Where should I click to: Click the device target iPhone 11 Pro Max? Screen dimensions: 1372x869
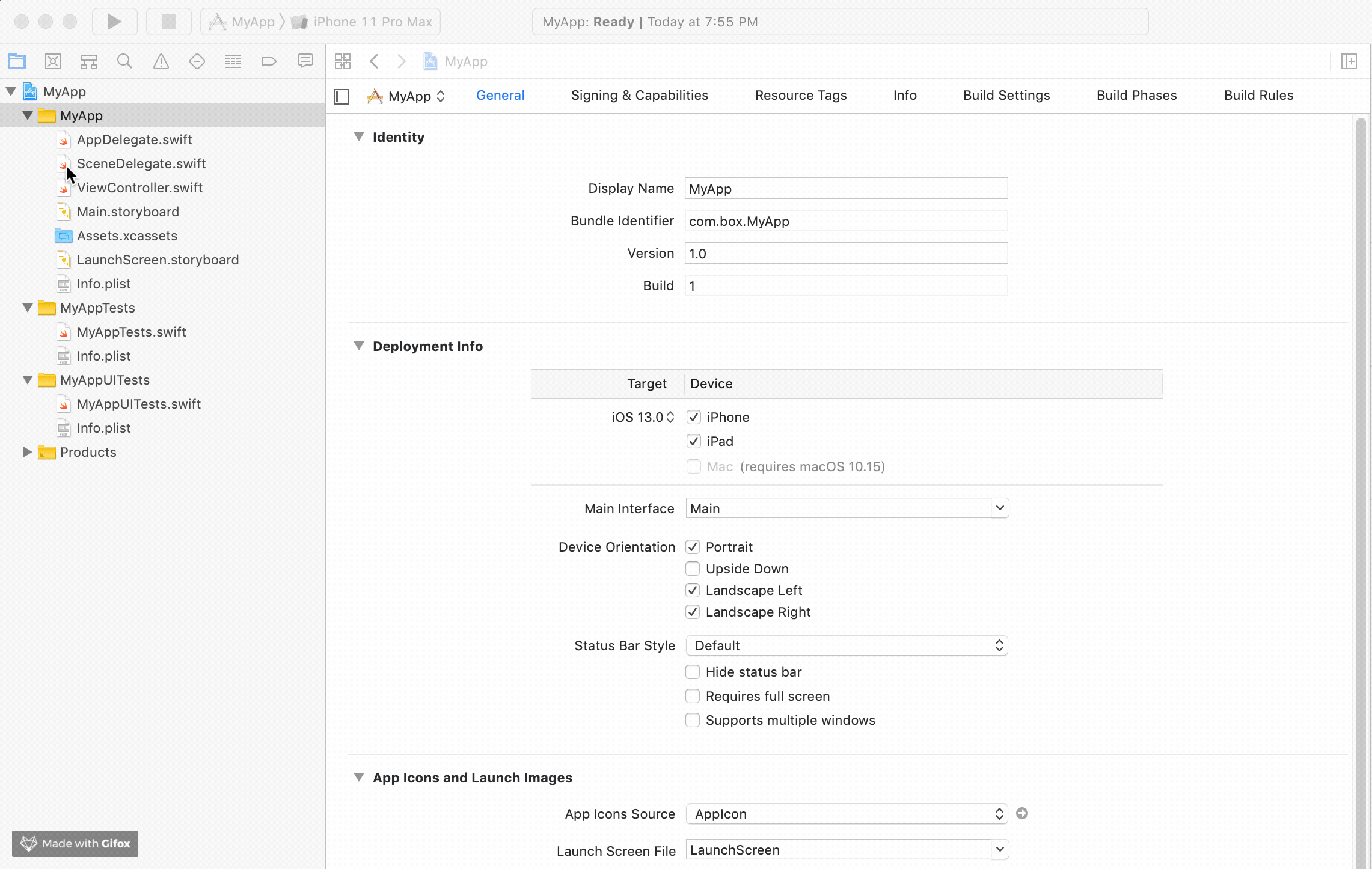[x=370, y=22]
